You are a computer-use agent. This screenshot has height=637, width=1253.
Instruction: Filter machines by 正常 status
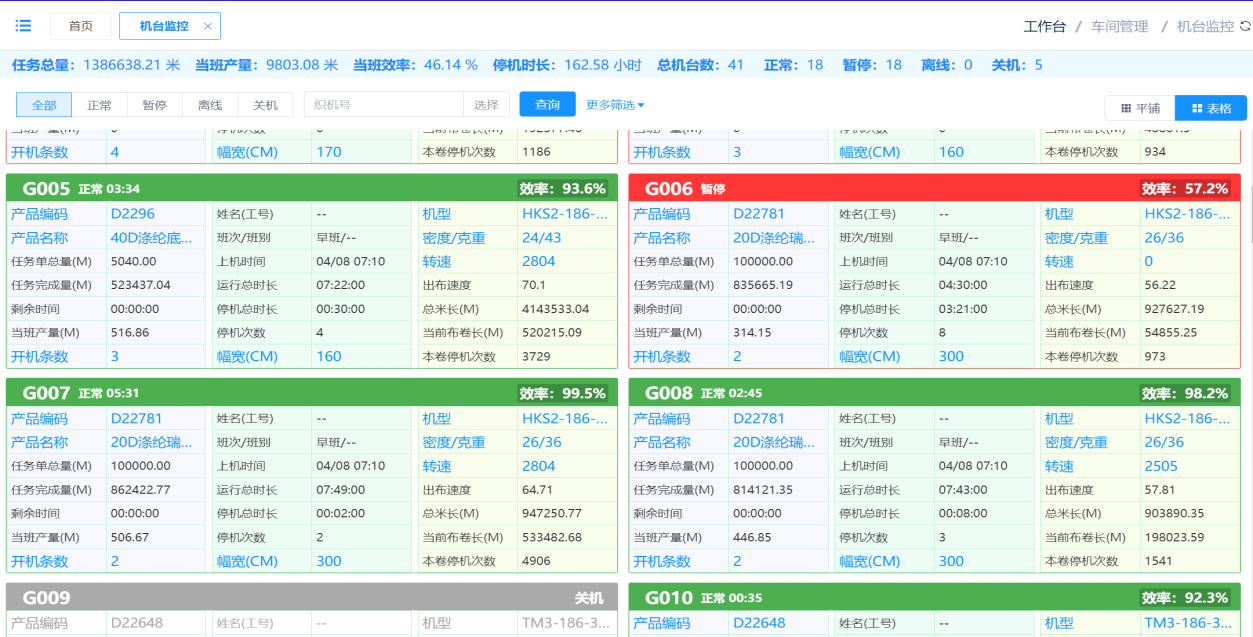(99, 105)
